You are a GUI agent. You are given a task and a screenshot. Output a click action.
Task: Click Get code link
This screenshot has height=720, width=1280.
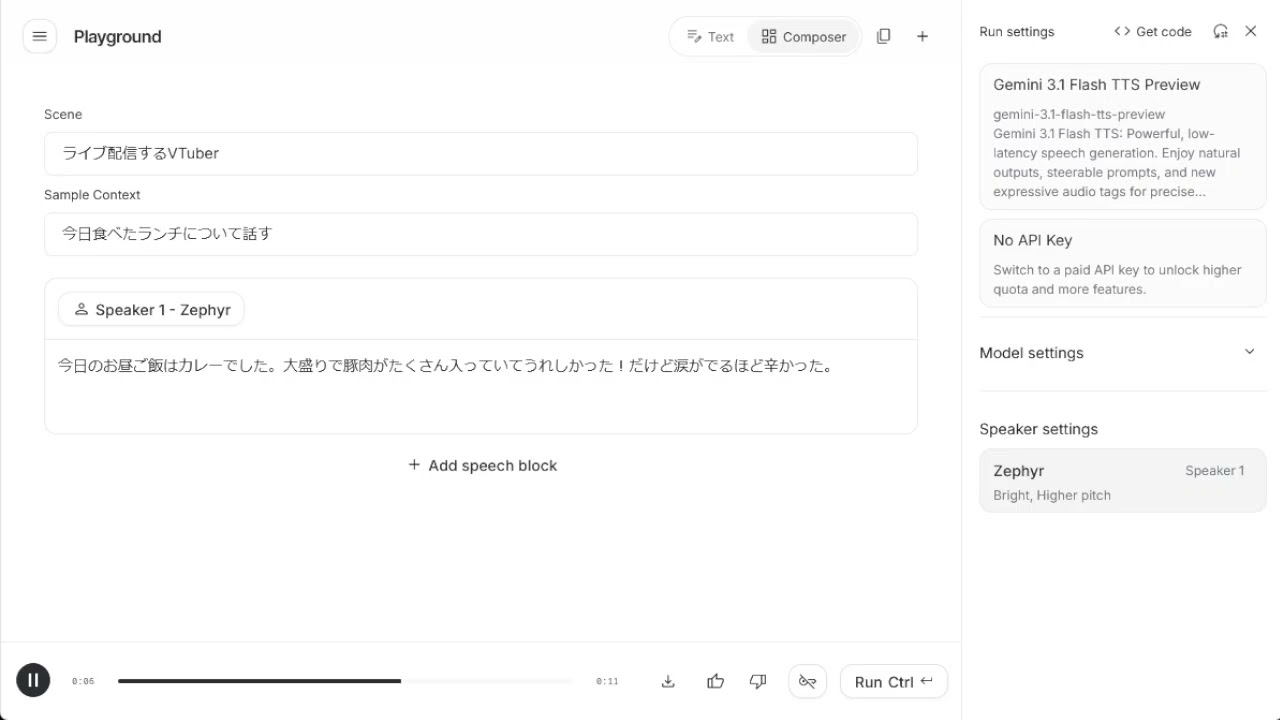(x=1153, y=32)
